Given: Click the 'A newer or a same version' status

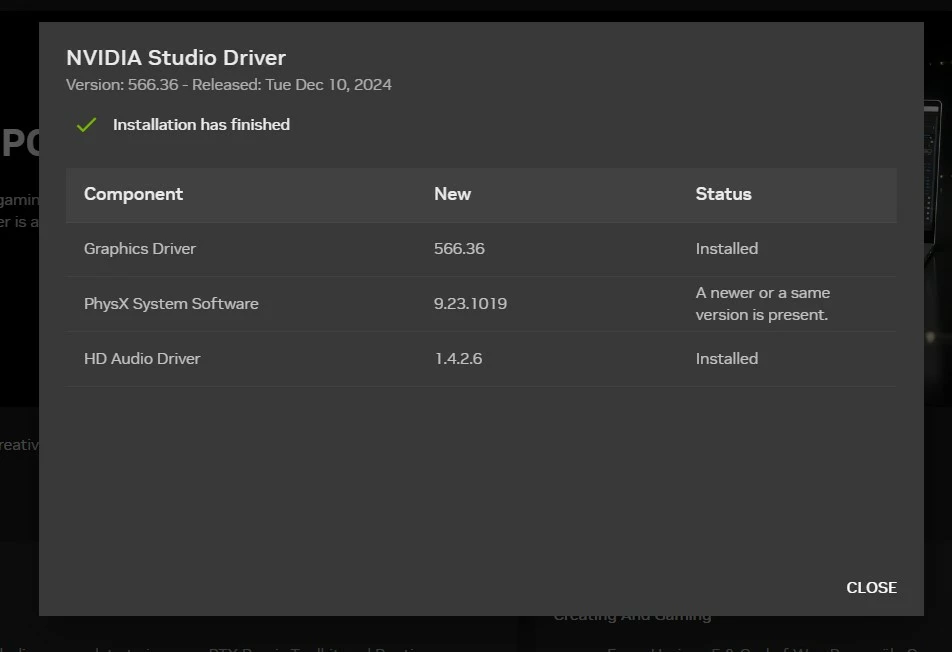Looking at the screenshot, I should [x=763, y=304].
